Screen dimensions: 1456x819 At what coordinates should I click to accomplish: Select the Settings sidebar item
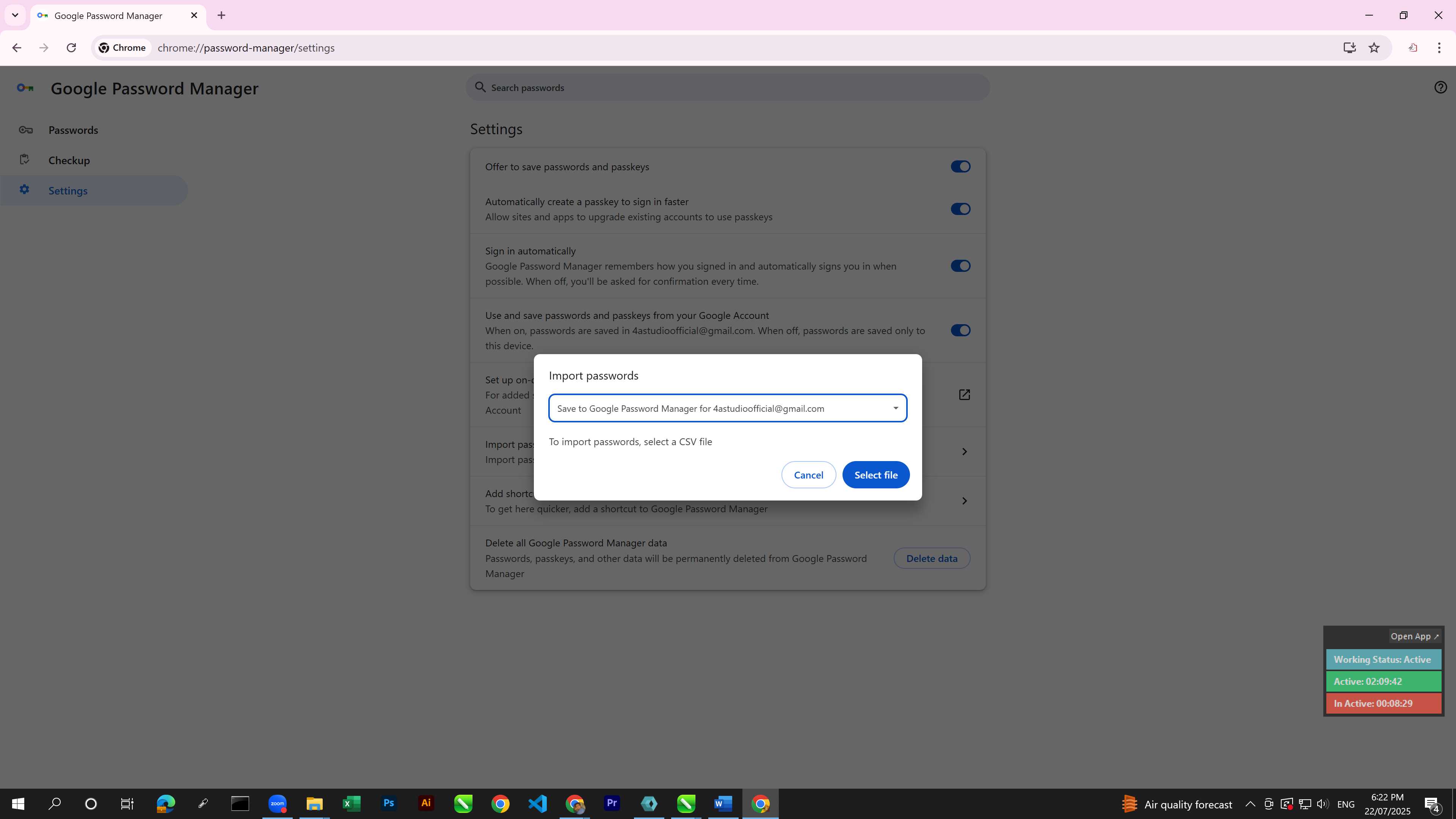93,190
